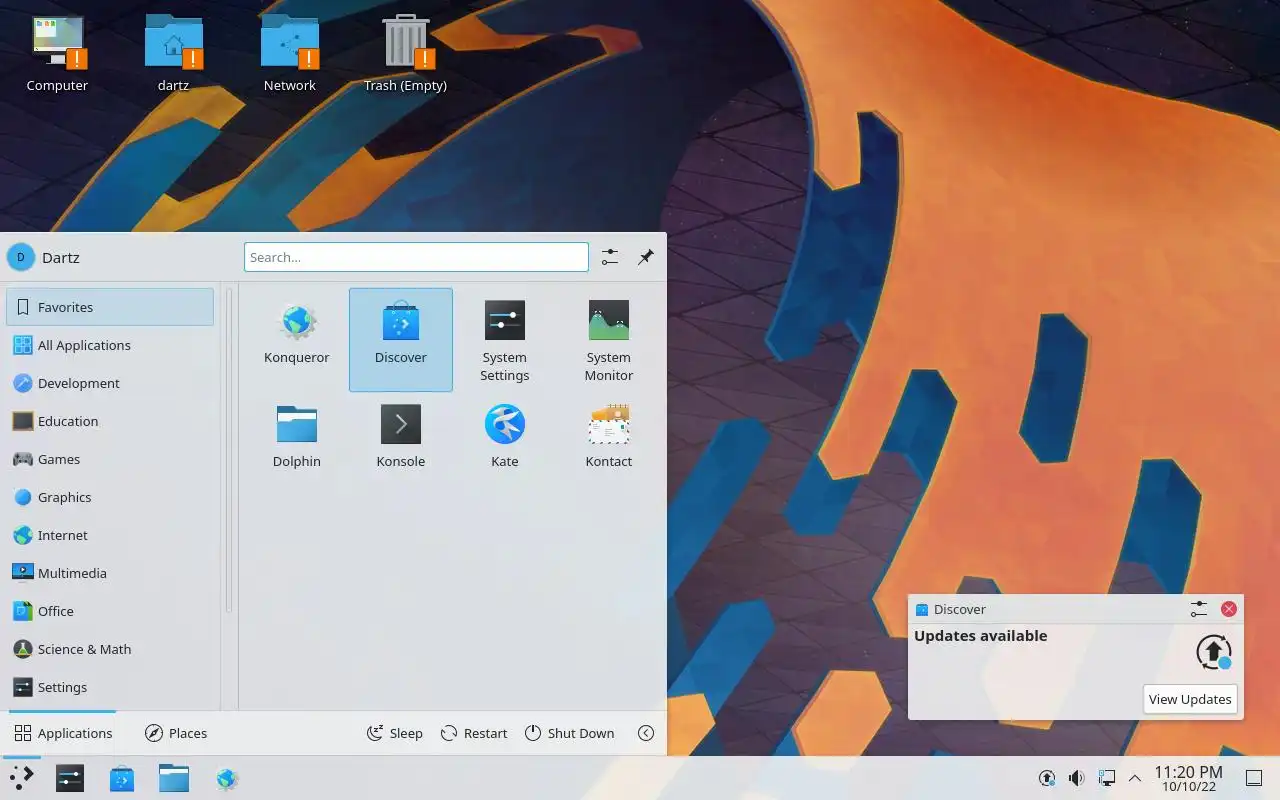
Task: Click Updates available notification text
Action: coord(980,636)
